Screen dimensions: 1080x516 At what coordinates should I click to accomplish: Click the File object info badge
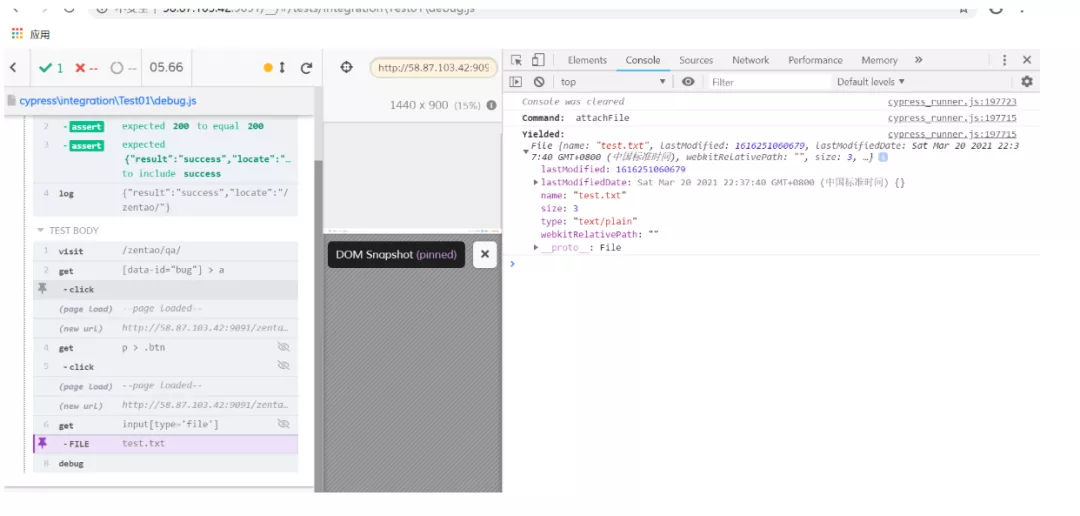click(x=883, y=157)
